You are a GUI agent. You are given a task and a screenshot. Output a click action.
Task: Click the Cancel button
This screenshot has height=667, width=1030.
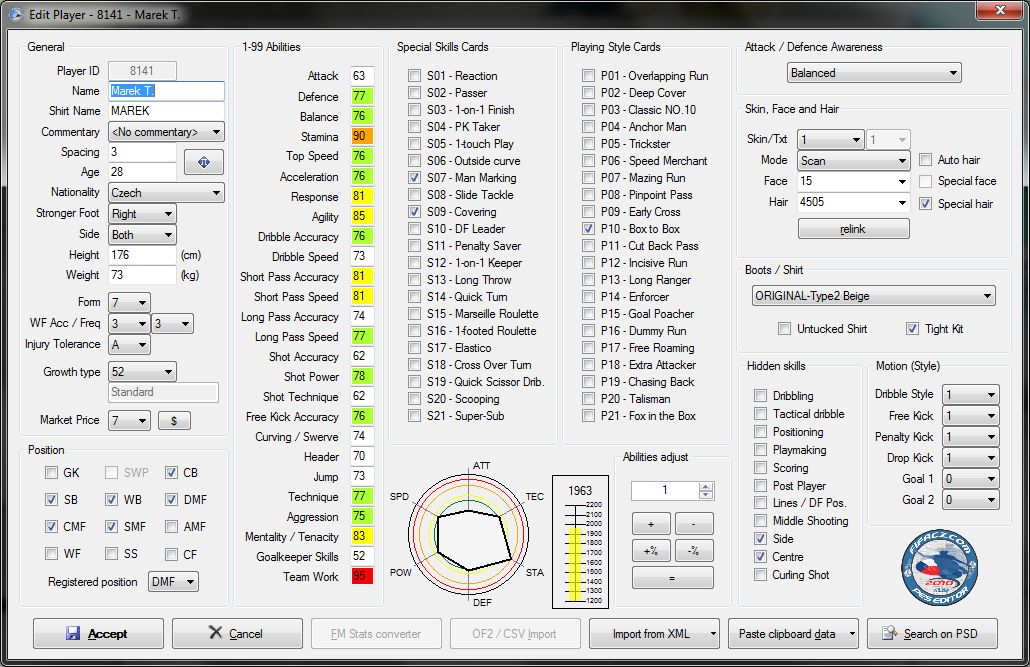(235, 633)
